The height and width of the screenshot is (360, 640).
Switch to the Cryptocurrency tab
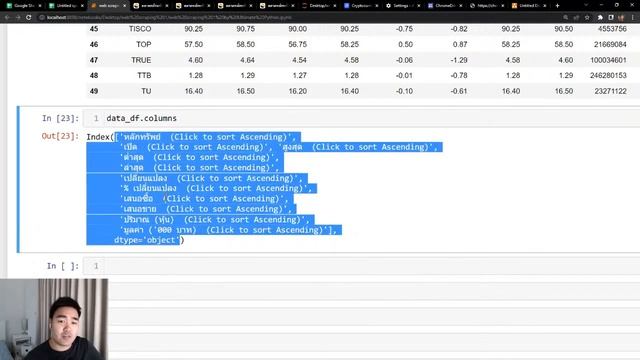361,6
